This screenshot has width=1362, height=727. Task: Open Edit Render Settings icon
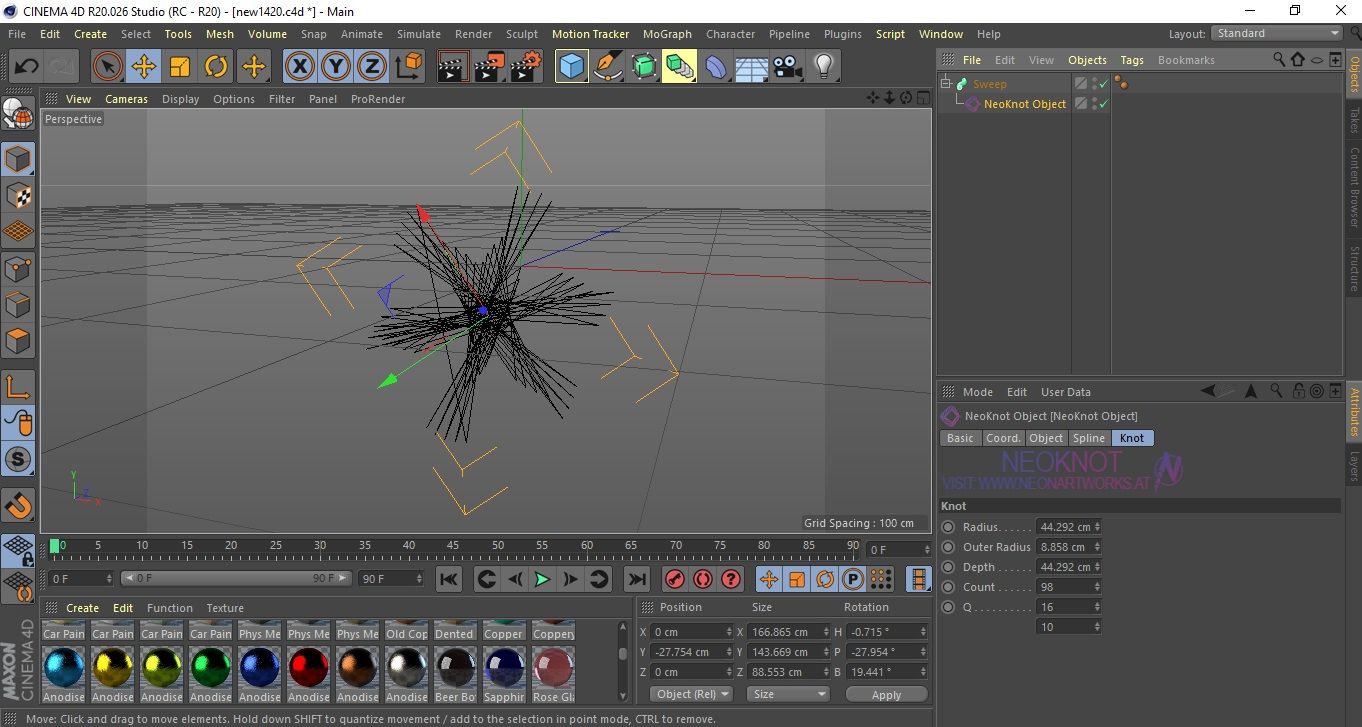point(525,67)
